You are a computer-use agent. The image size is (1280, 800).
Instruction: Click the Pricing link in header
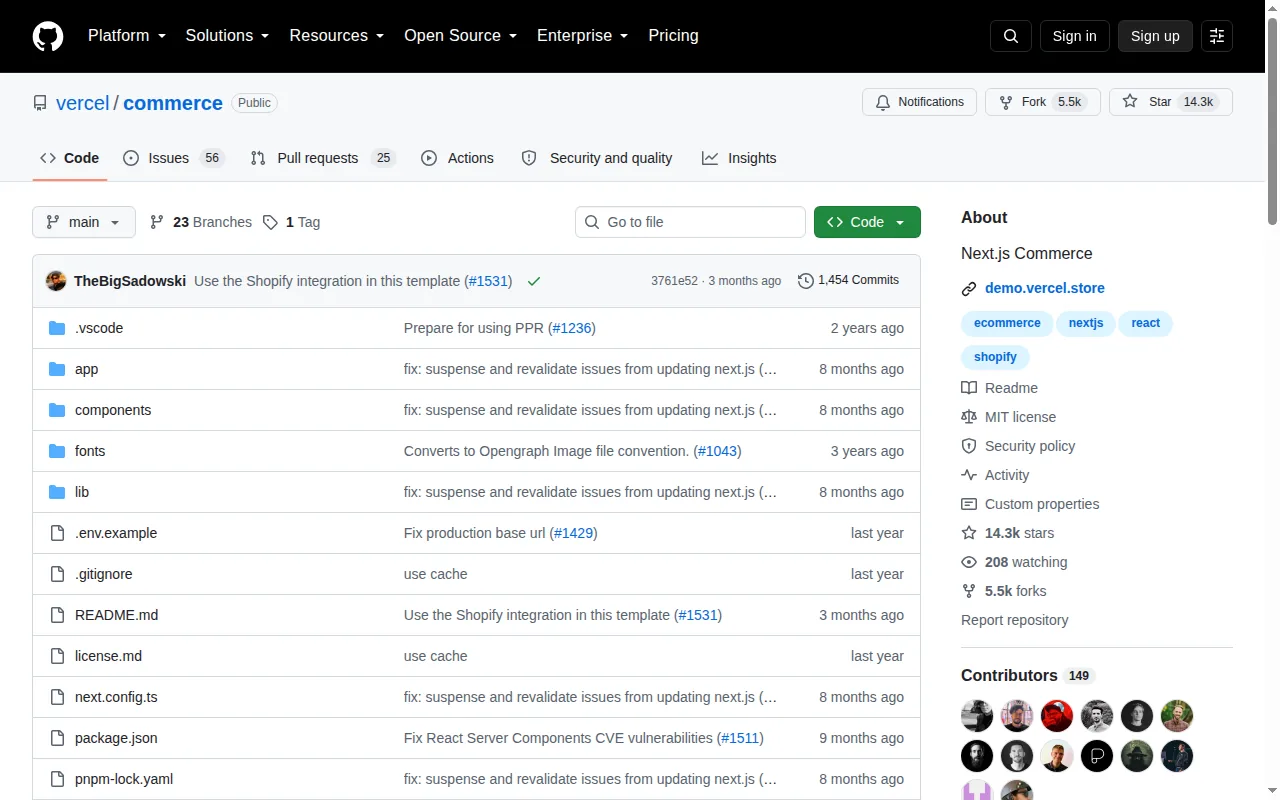coord(673,36)
